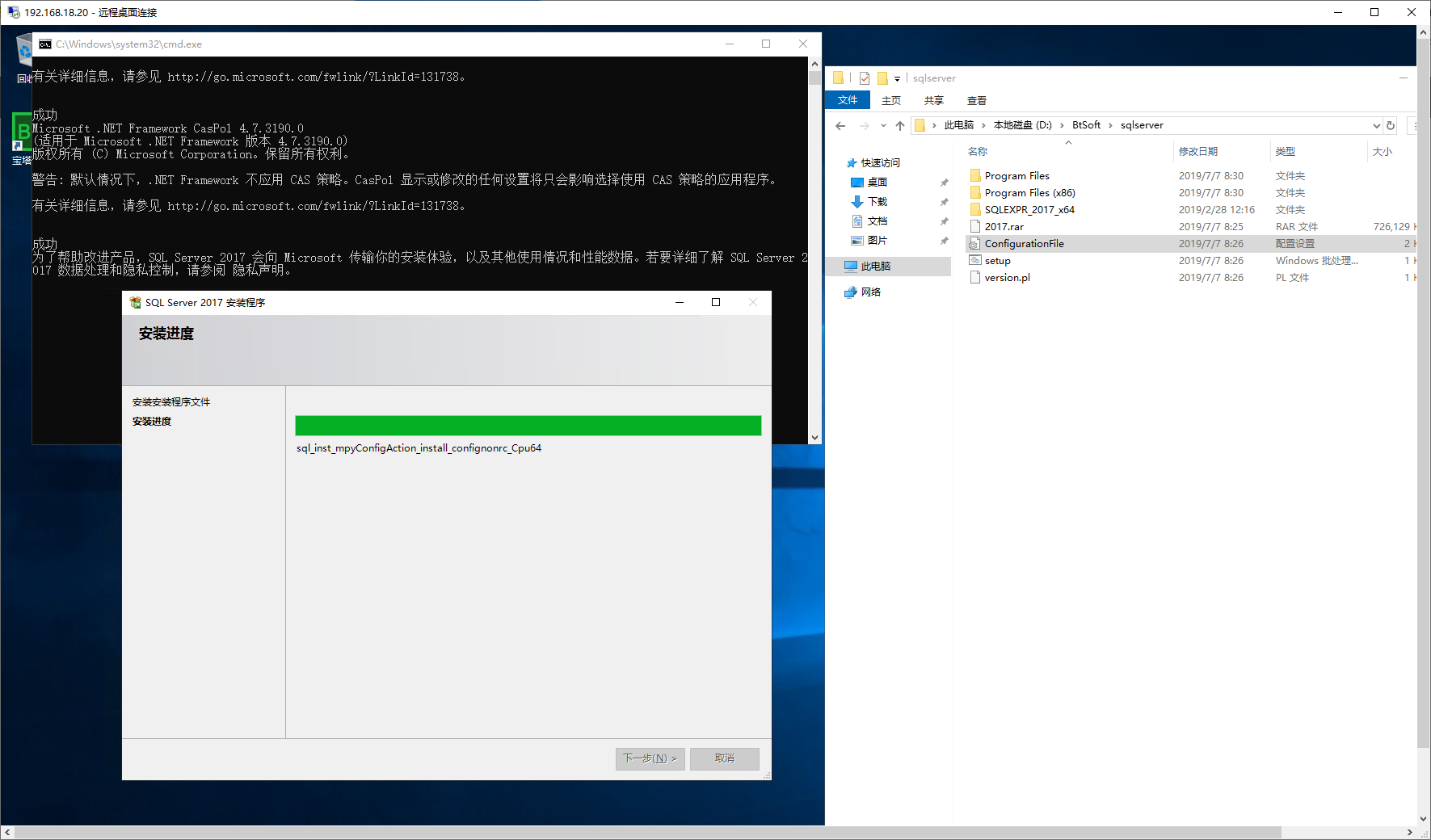Screen dimensions: 1431x840
Task: Maximize the SQL Server 2017 setup window
Action: (716, 303)
